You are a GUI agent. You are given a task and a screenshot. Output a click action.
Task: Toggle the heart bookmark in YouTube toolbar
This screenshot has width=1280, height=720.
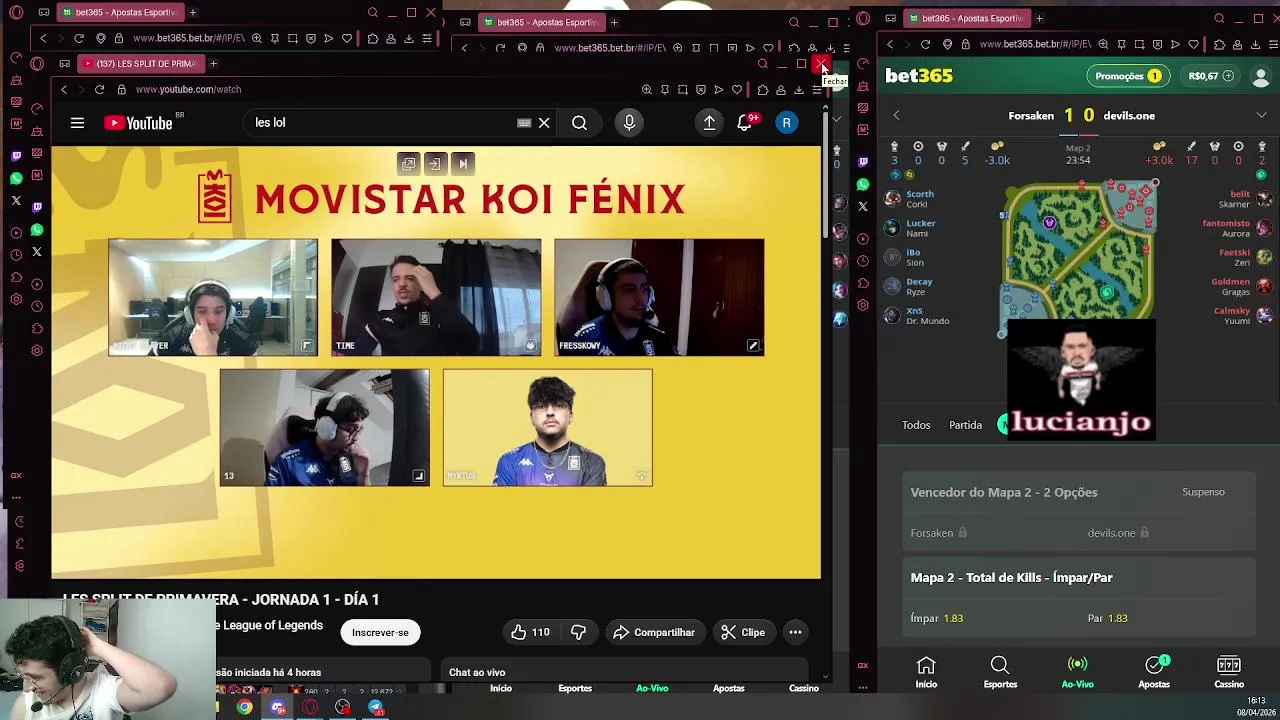click(737, 90)
